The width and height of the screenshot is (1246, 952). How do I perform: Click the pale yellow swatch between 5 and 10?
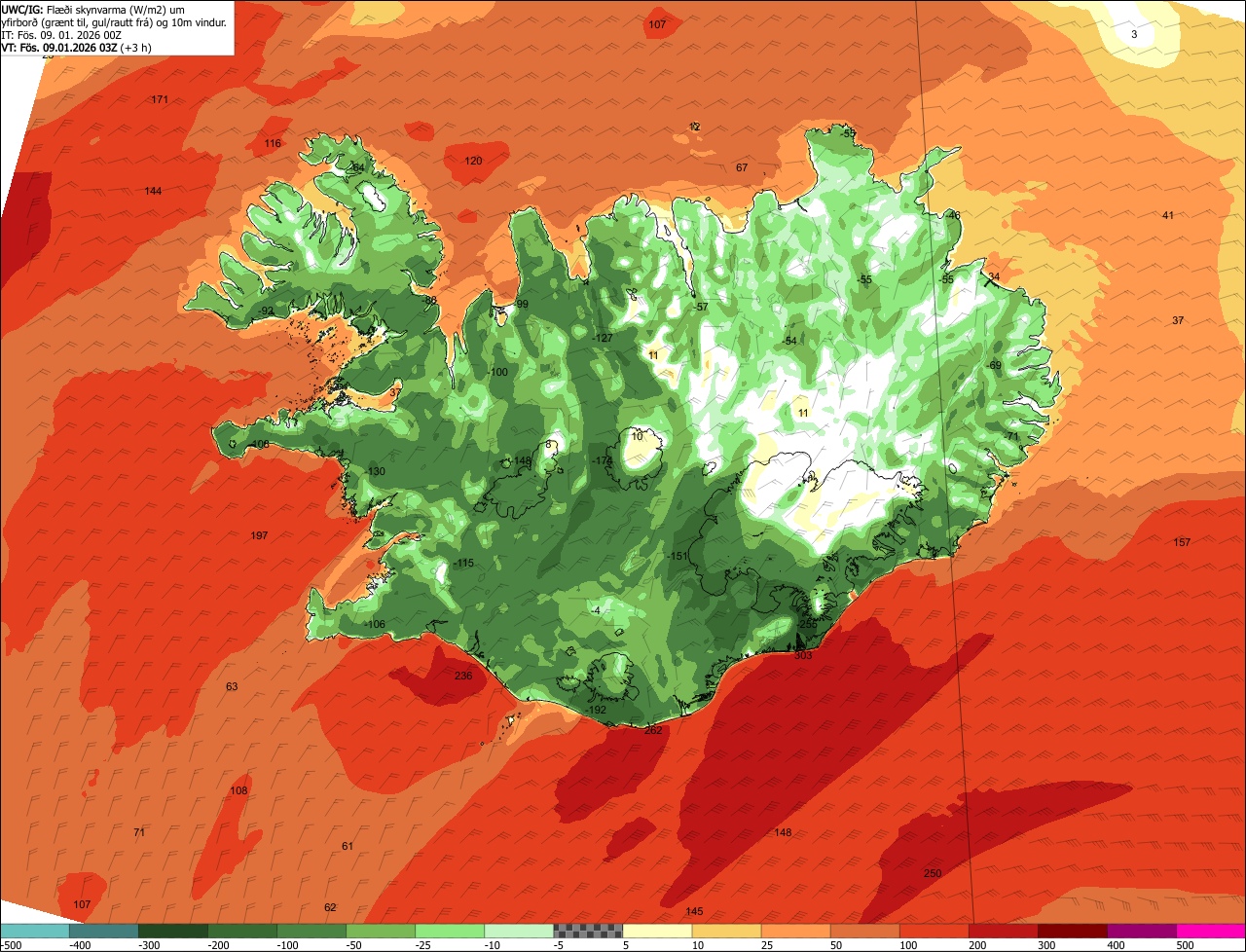click(657, 931)
